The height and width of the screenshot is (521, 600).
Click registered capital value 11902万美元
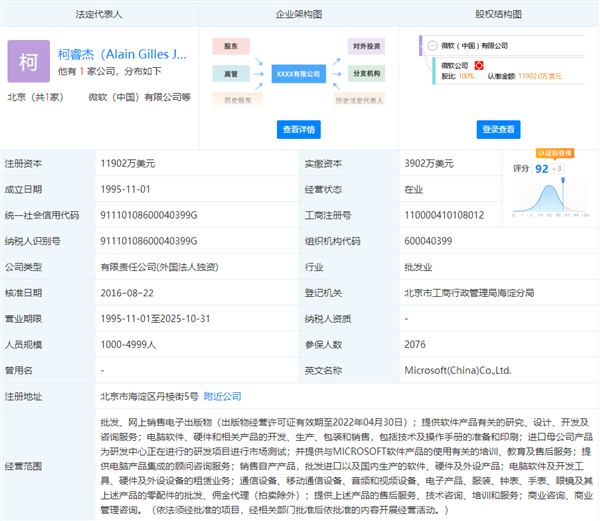pos(127,163)
